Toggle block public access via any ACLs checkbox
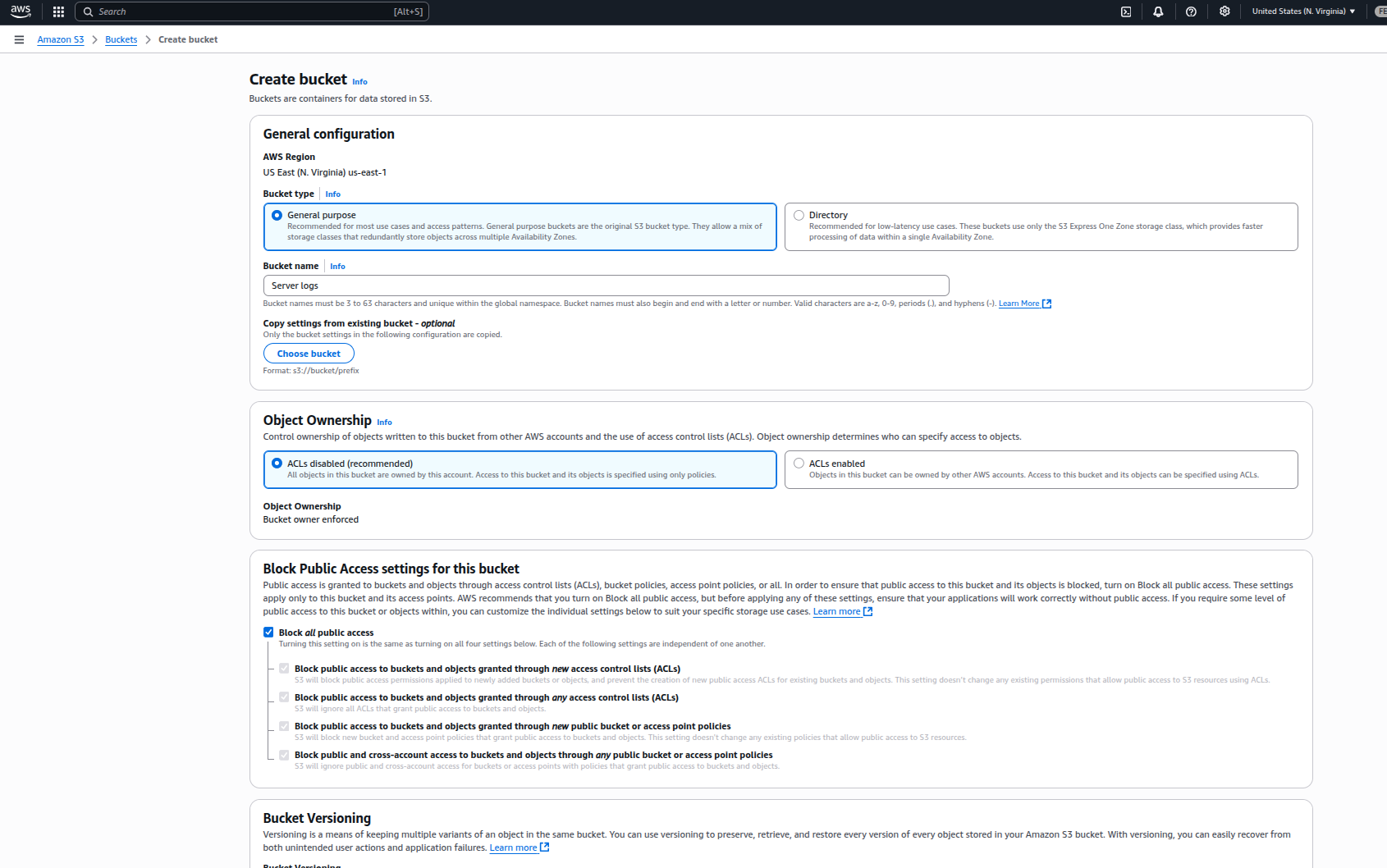Image resolution: width=1387 pixels, height=868 pixels. [284, 697]
